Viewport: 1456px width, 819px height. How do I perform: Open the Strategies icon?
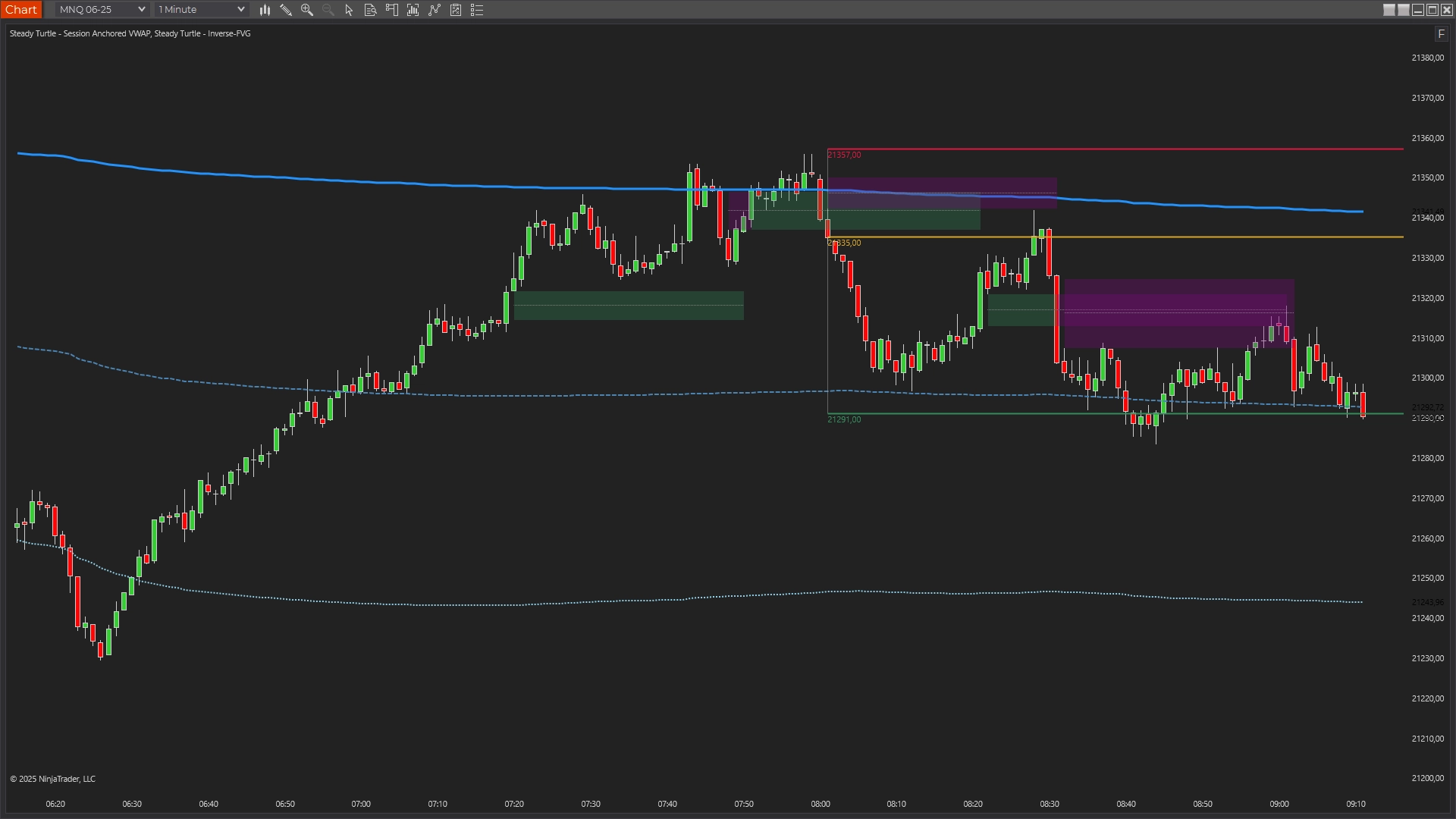456,10
